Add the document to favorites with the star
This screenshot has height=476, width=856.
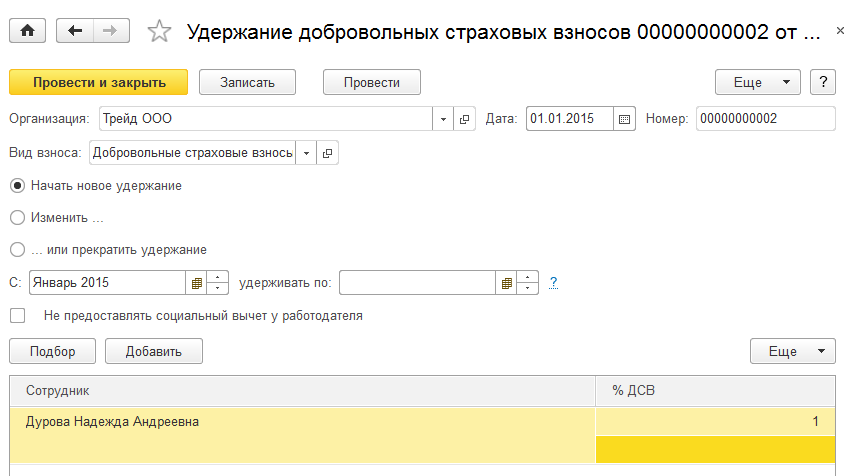click(x=159, y=32)
